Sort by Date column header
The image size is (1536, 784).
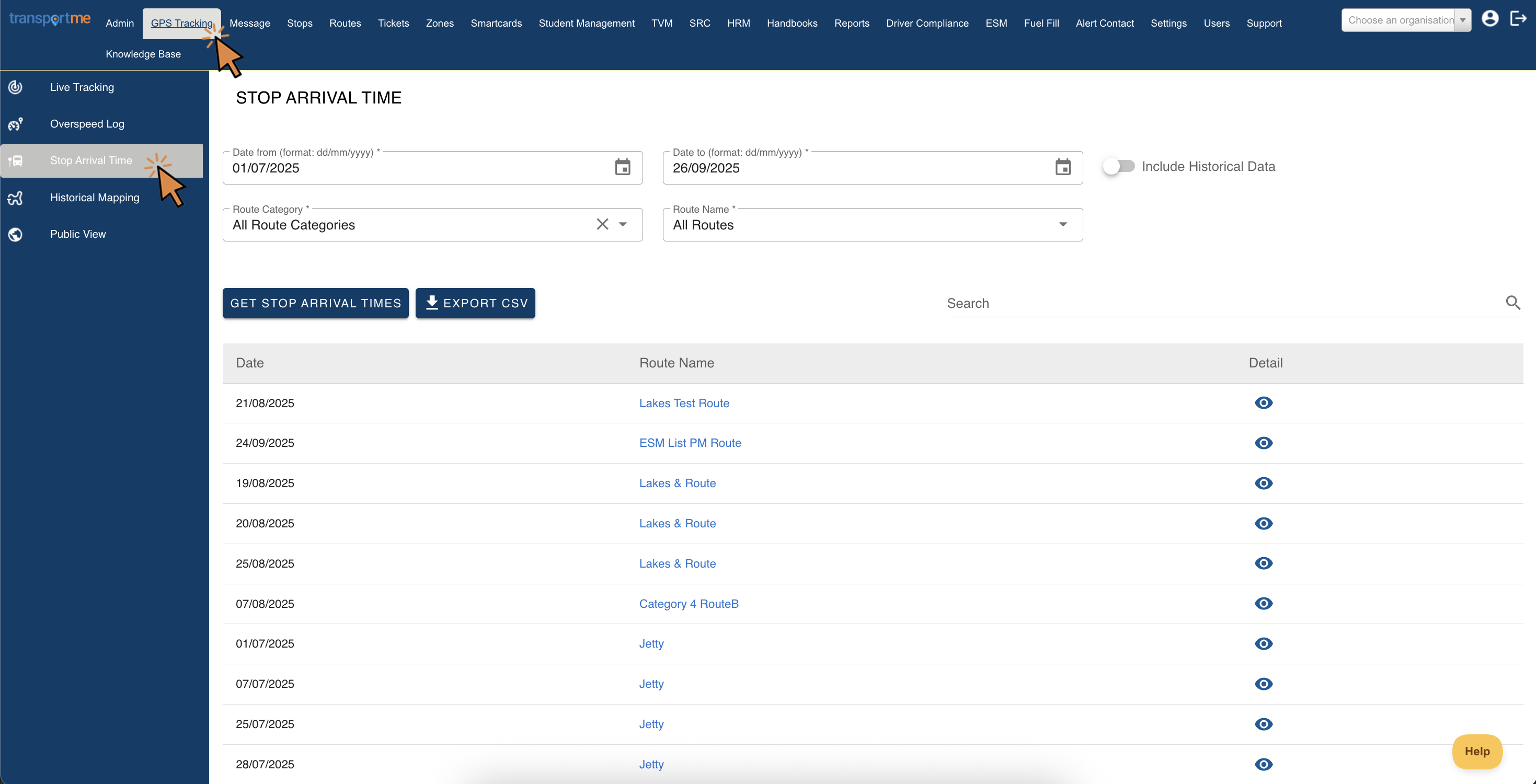[249, 363]
